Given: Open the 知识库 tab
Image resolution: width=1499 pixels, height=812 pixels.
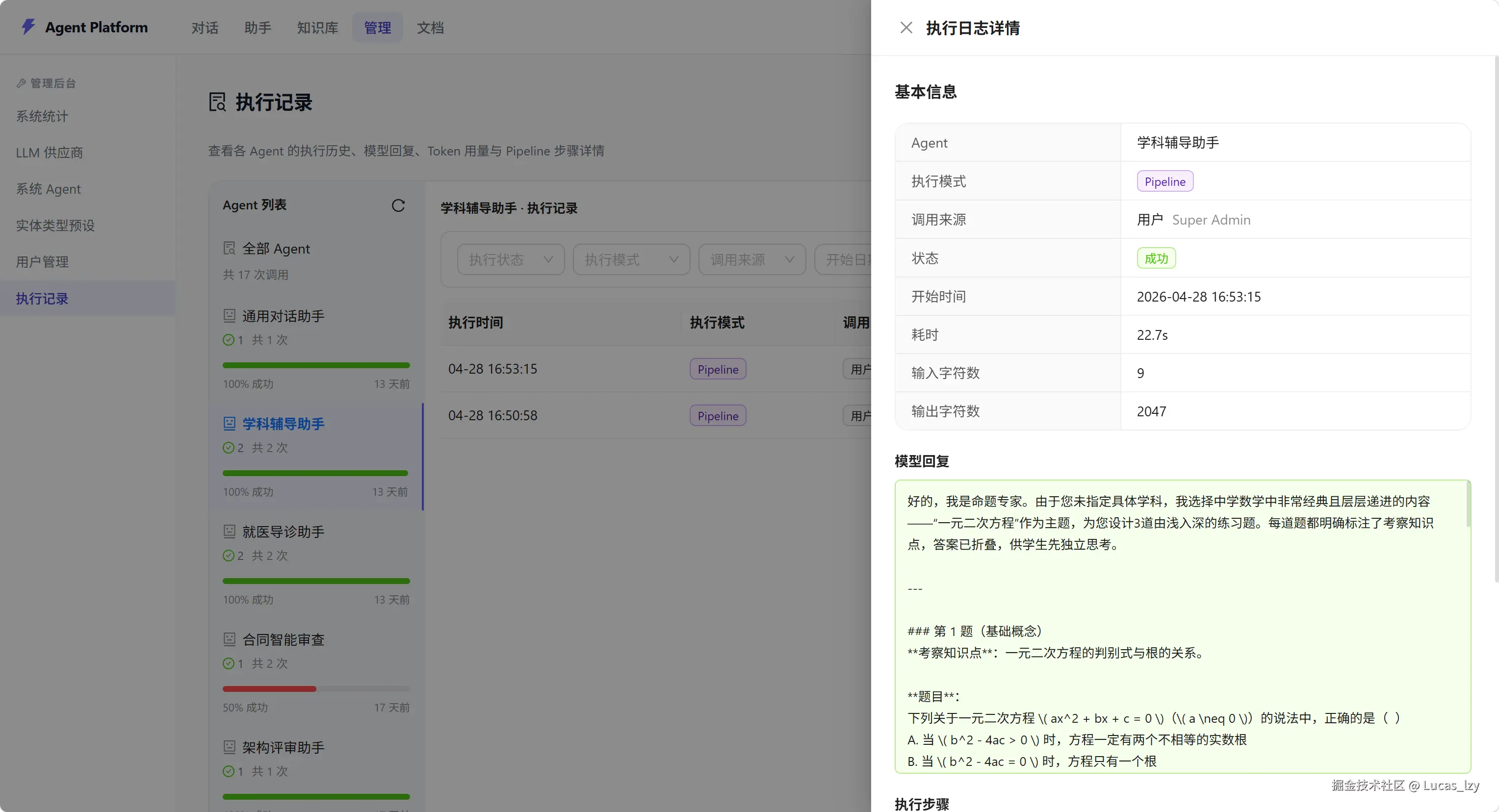Looking at the screenshot, I should [318, 27].
